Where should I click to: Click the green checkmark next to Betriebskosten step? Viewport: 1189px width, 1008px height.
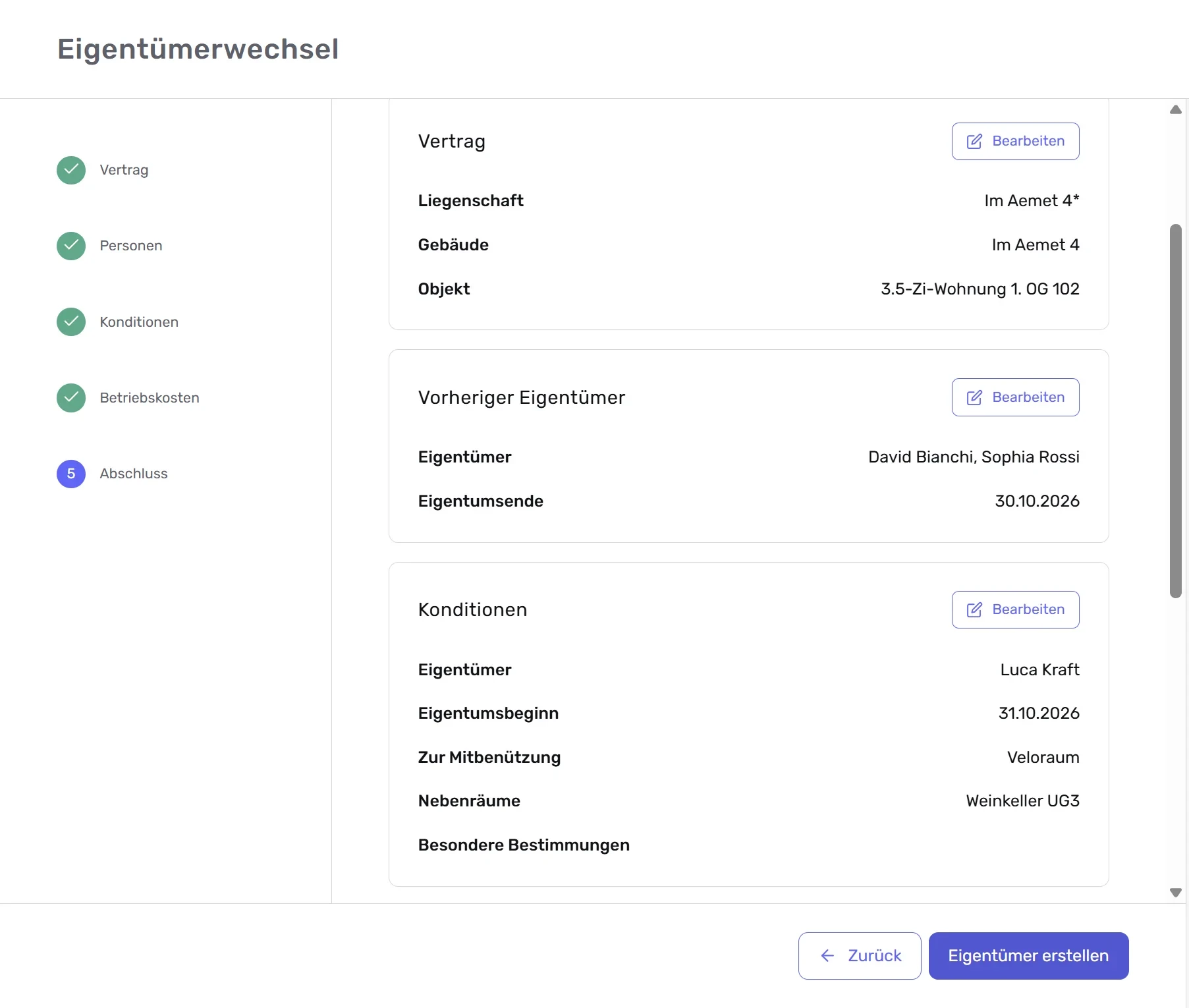(x=71, y=398)
